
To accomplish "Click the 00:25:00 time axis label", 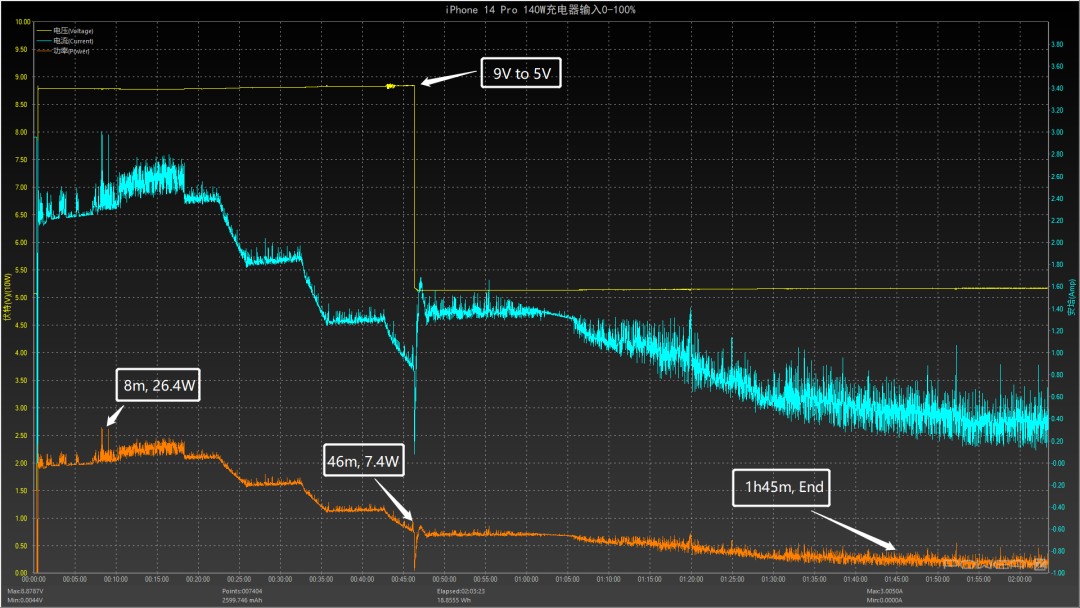I will click(239, 580).
